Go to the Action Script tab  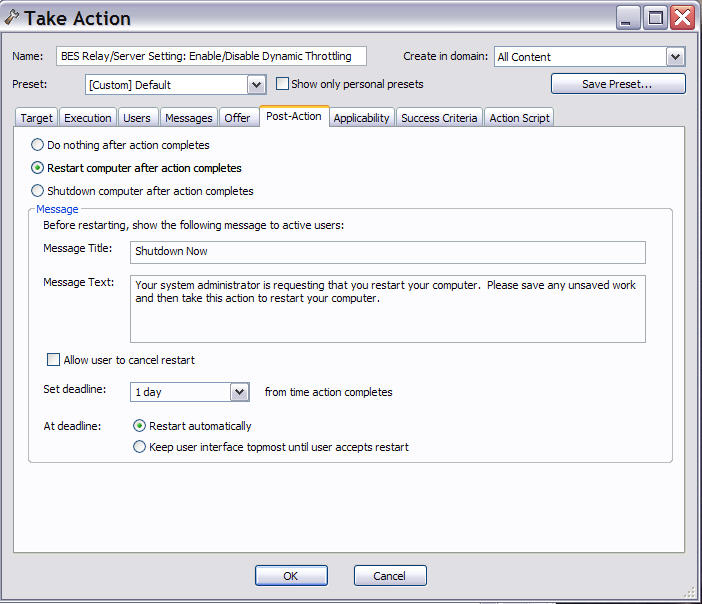point(519,118)
